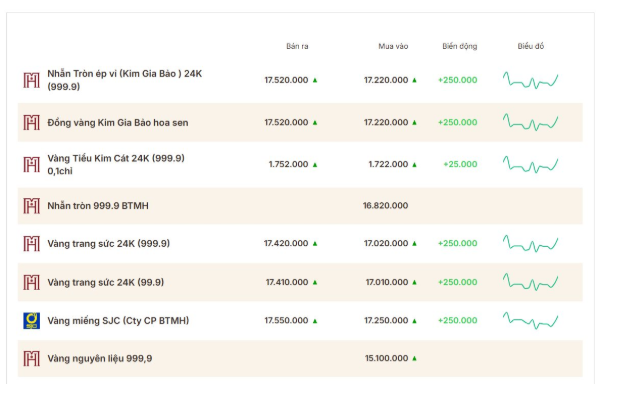
Task: Open the Vàng miếng SJC (Cty CP BTMH) item
Action: (118, 321)
